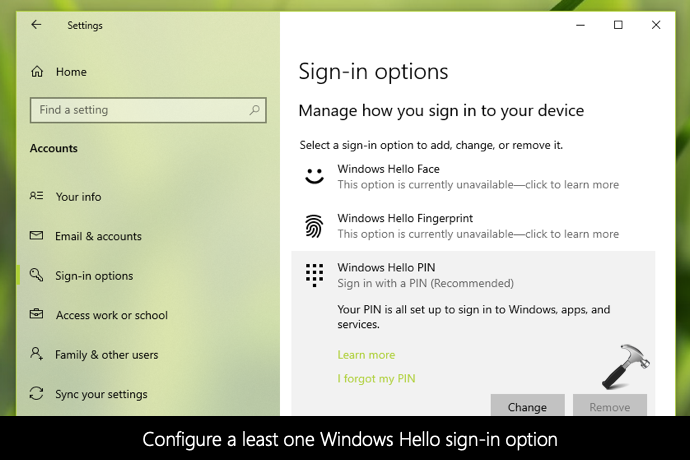Screen dimensions: 690x460
Task: Select the Windows Hello Fingerprint option
Action: click(x=473, y=226)
